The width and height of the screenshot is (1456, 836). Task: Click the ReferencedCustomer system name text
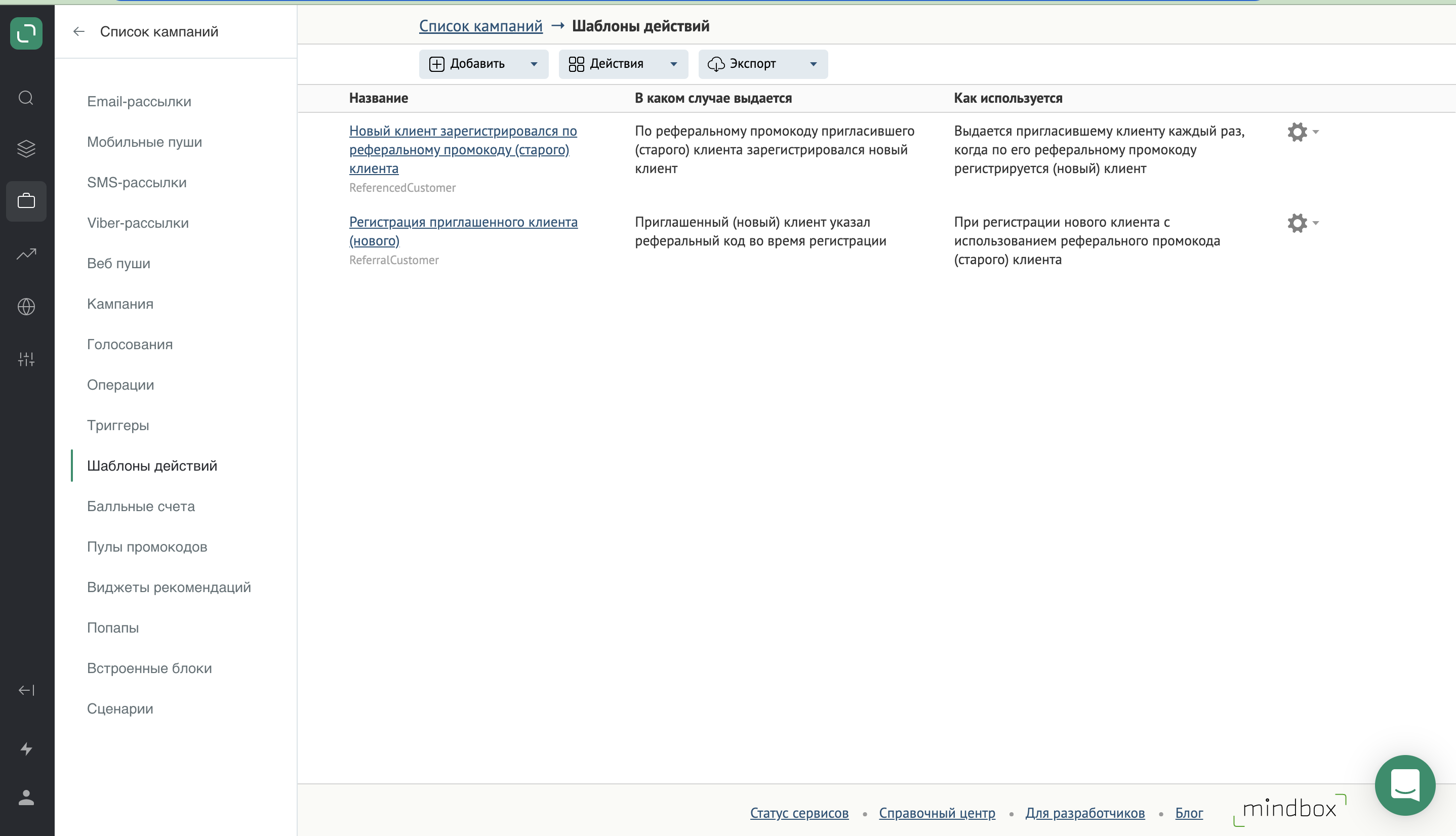tap(402, 188)
